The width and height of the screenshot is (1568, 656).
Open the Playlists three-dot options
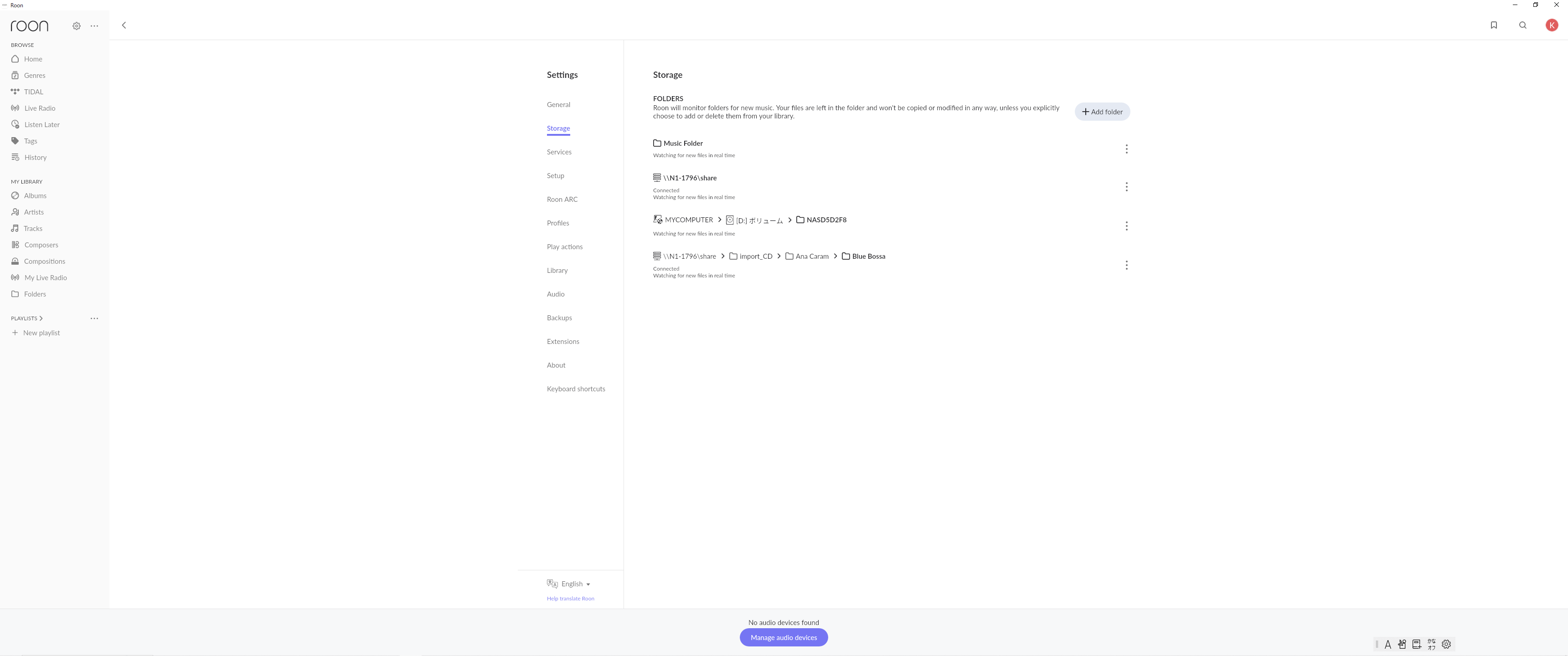(94, 318)
